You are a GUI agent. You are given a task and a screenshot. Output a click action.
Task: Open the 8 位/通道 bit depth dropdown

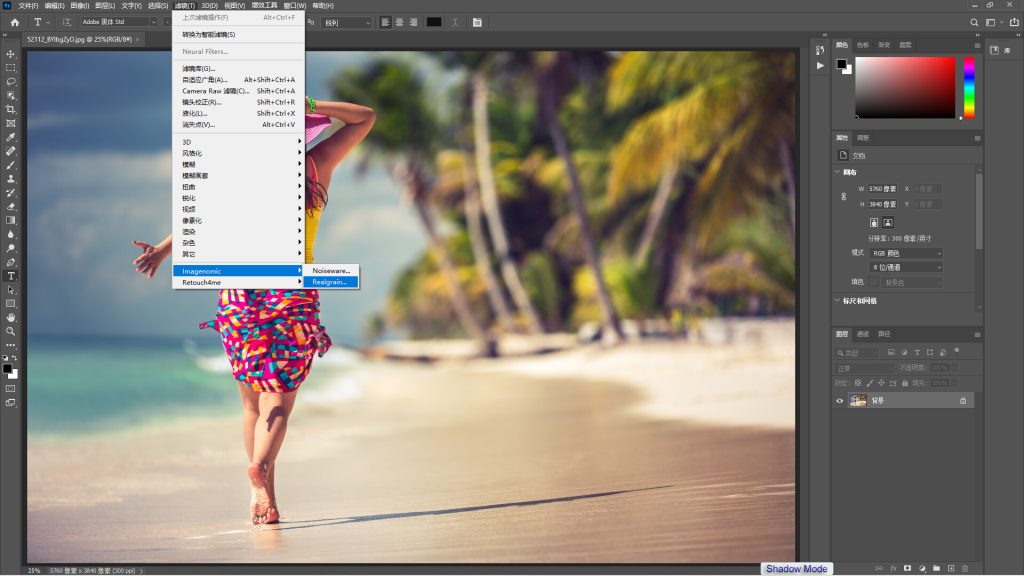[x=907, y=267]
